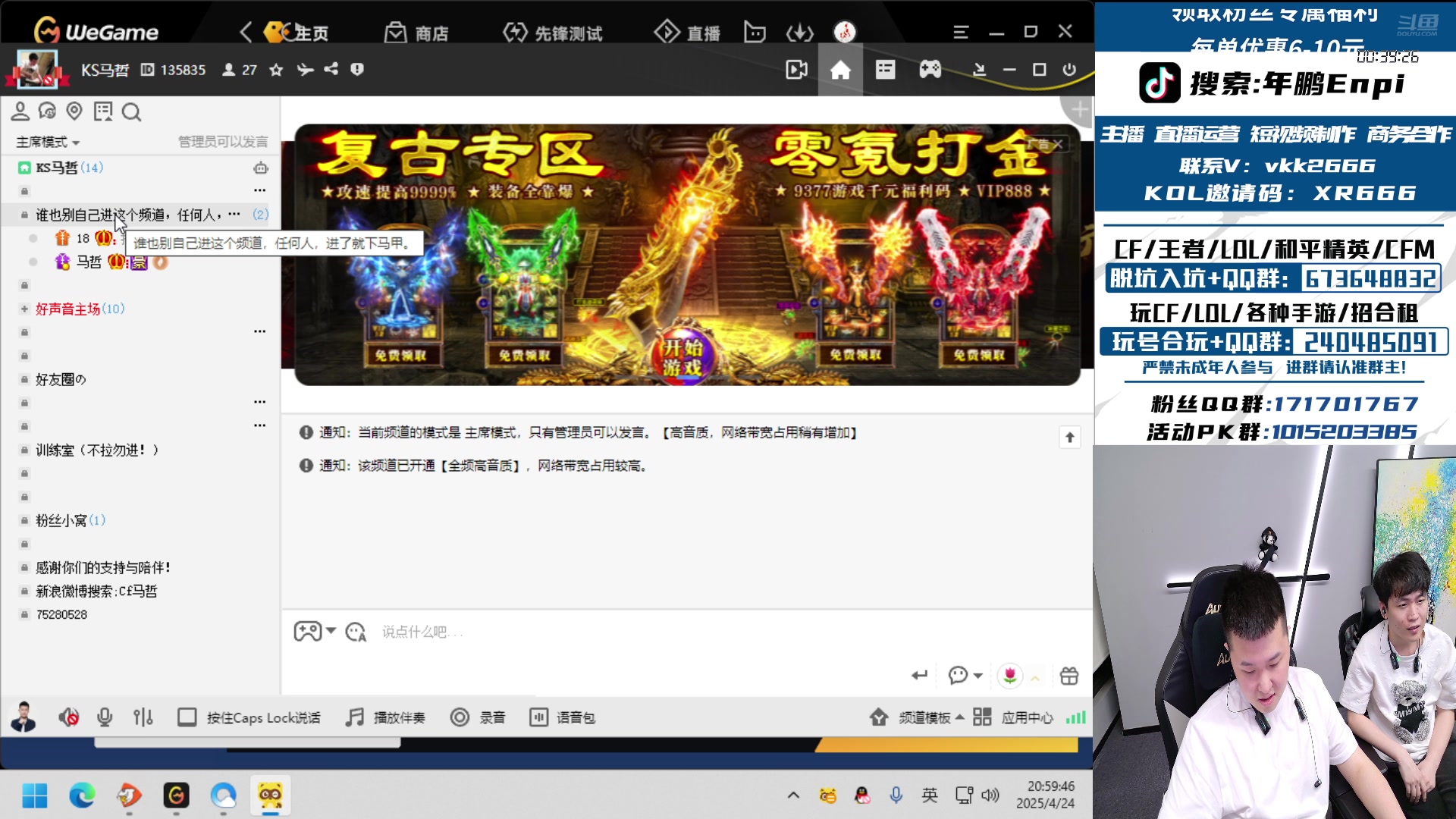Open the 直播 live tab
1456x819 pixels.
tap(687, 33)
